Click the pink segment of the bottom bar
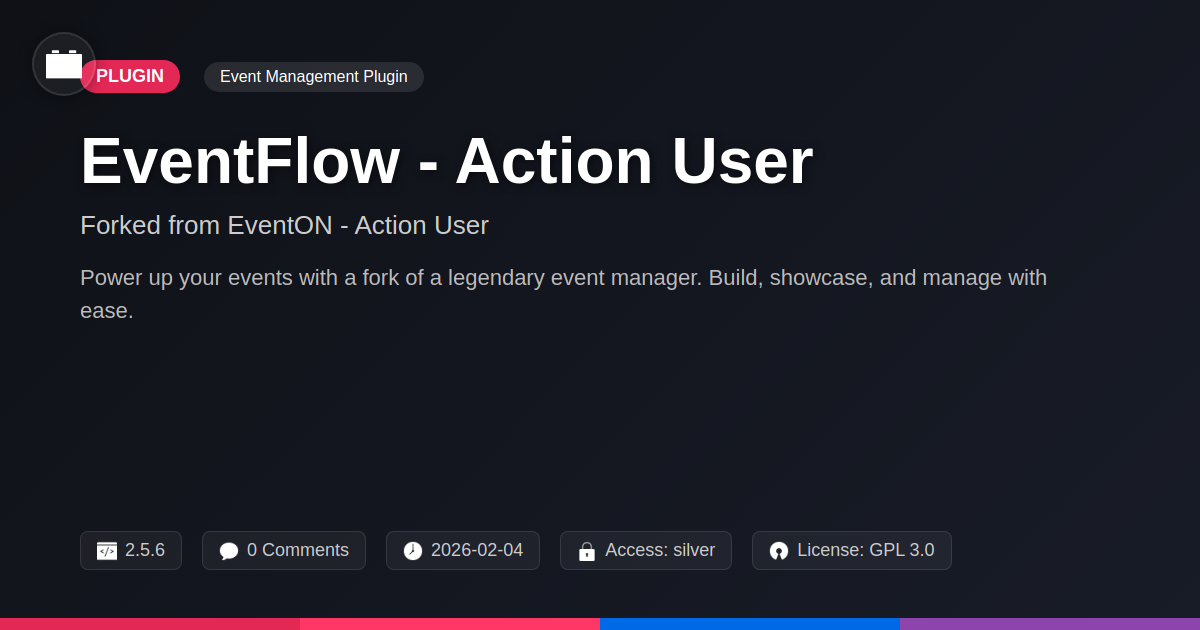The image size is (1200, 630). coord(450,624)
